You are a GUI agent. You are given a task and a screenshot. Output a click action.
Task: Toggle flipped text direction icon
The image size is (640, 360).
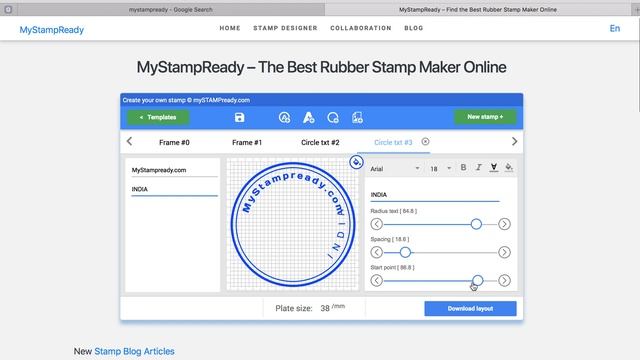(493, 167)
